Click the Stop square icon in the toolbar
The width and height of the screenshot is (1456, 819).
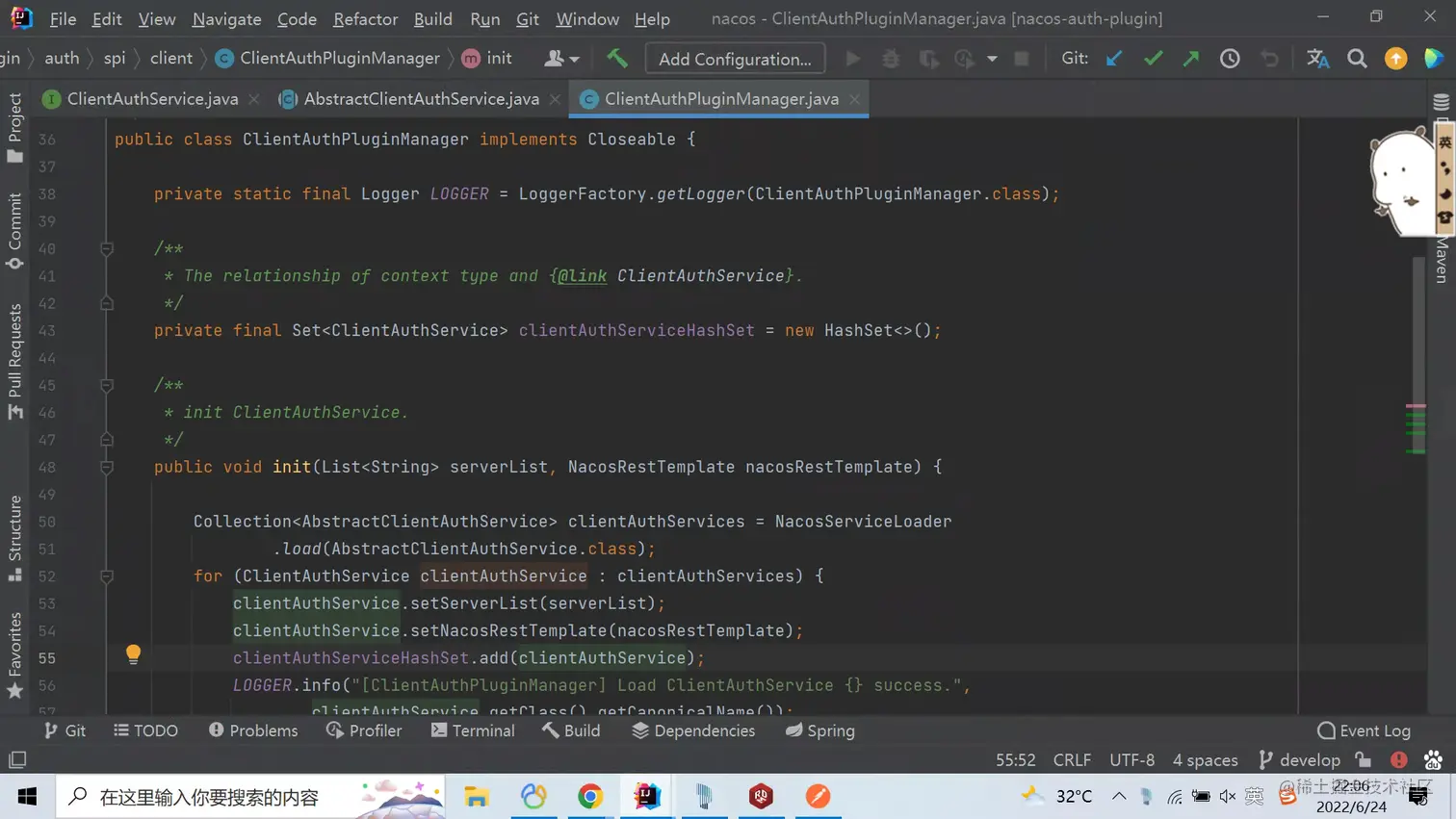tap(1022, 59)
